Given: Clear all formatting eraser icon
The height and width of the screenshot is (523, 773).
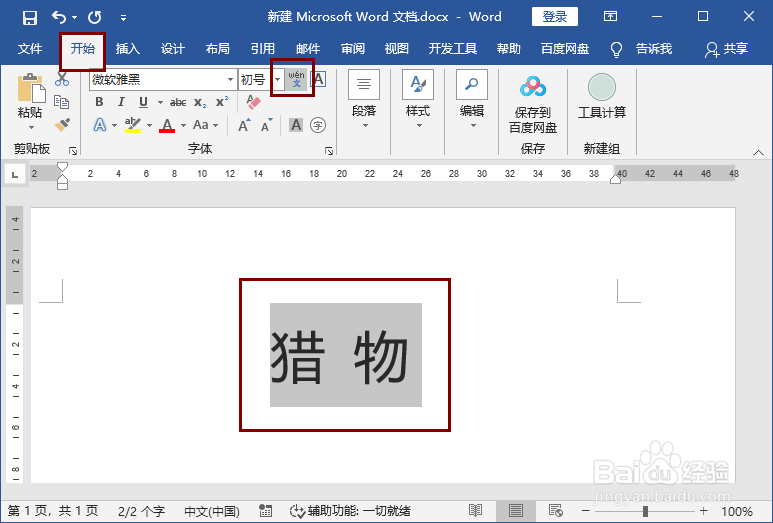Looking at the screenshot, I should pos(253,102).
